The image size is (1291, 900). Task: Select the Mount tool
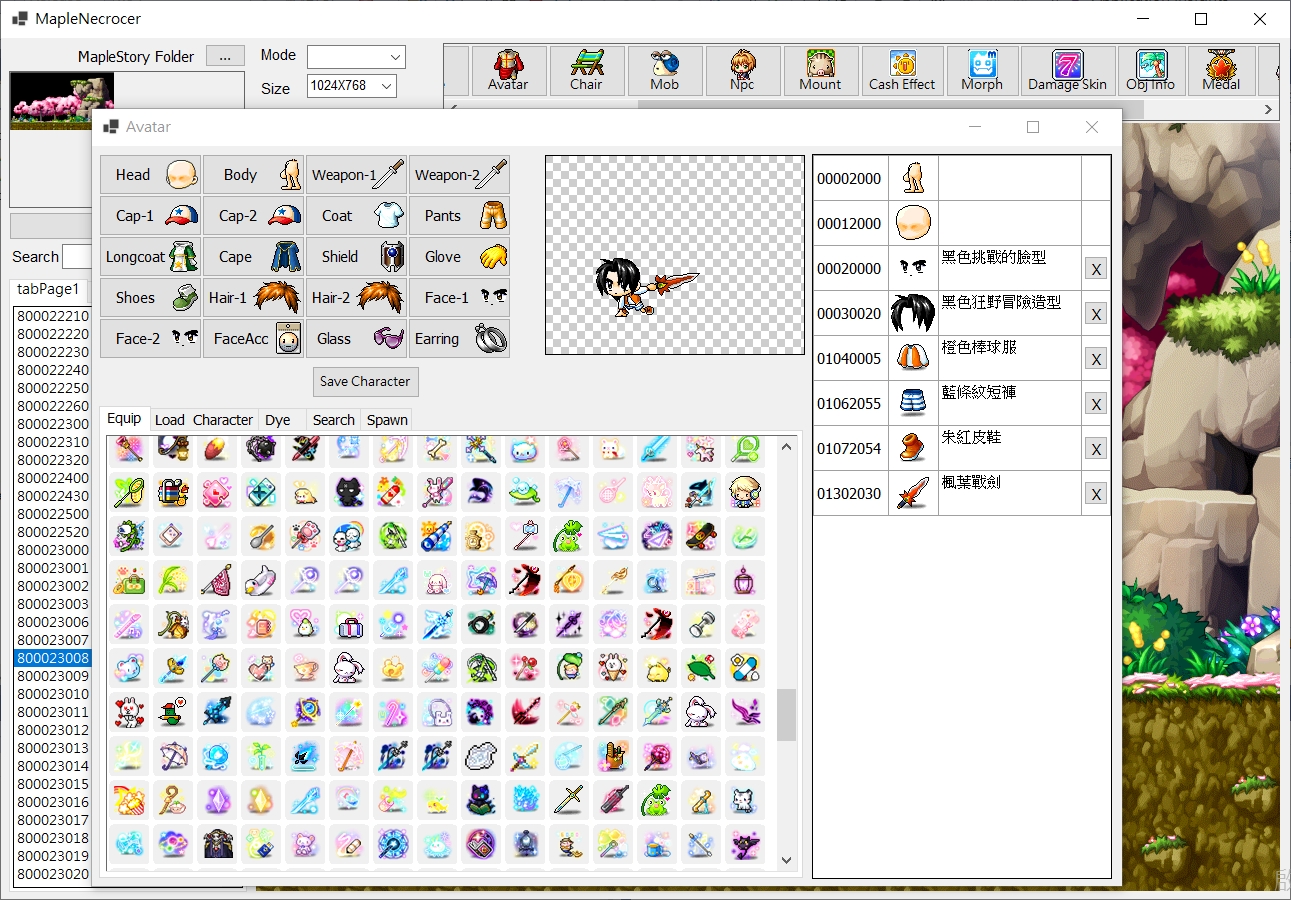[x=820, y=70]
